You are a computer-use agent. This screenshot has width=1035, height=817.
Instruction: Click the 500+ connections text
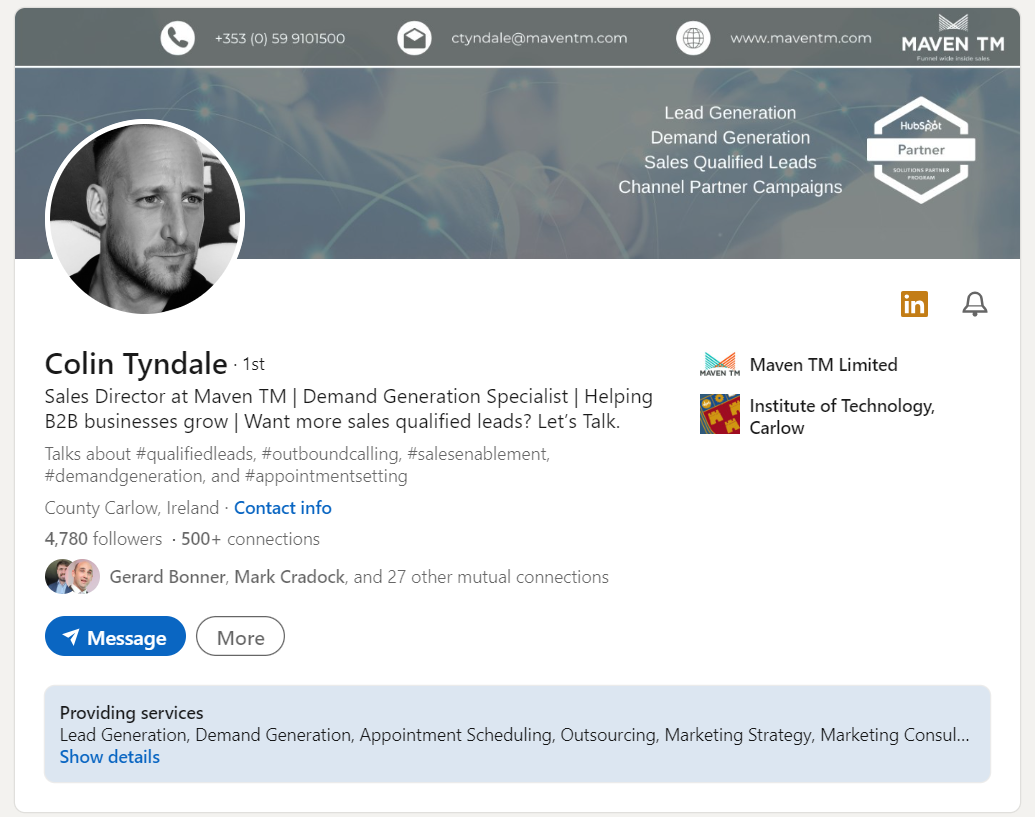click(250, 539)
